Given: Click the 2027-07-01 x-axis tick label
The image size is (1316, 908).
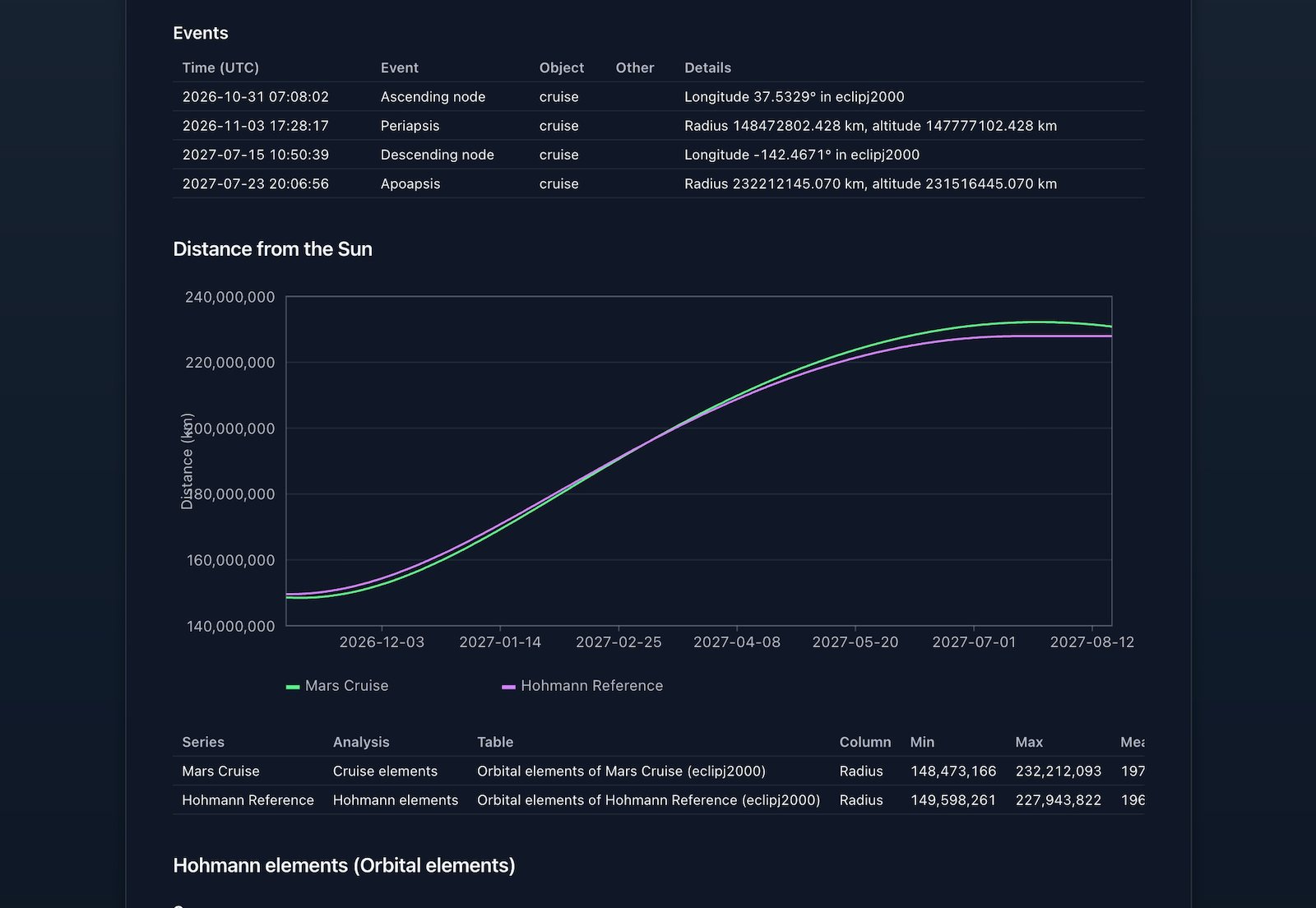Looking at the screenshot, I should tap(974, 642).
